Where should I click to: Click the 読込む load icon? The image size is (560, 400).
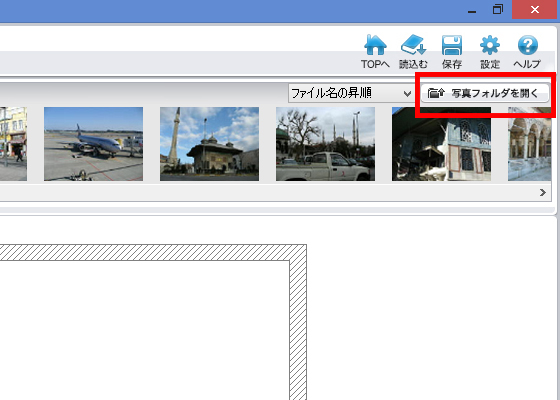click(413, 52)
